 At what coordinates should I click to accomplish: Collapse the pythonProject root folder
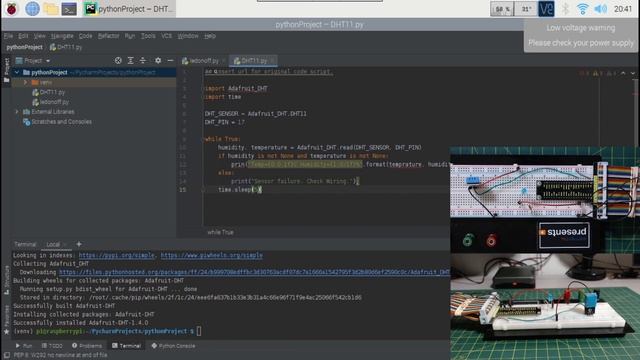coord(17,73)
